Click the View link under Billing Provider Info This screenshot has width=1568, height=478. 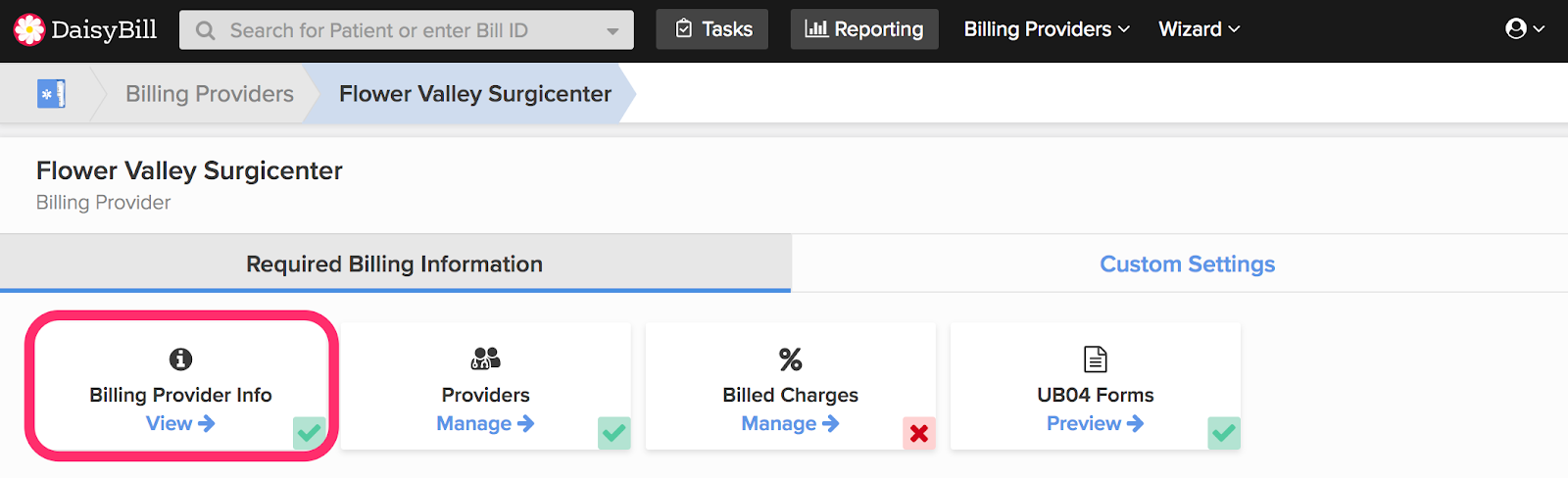180,423
